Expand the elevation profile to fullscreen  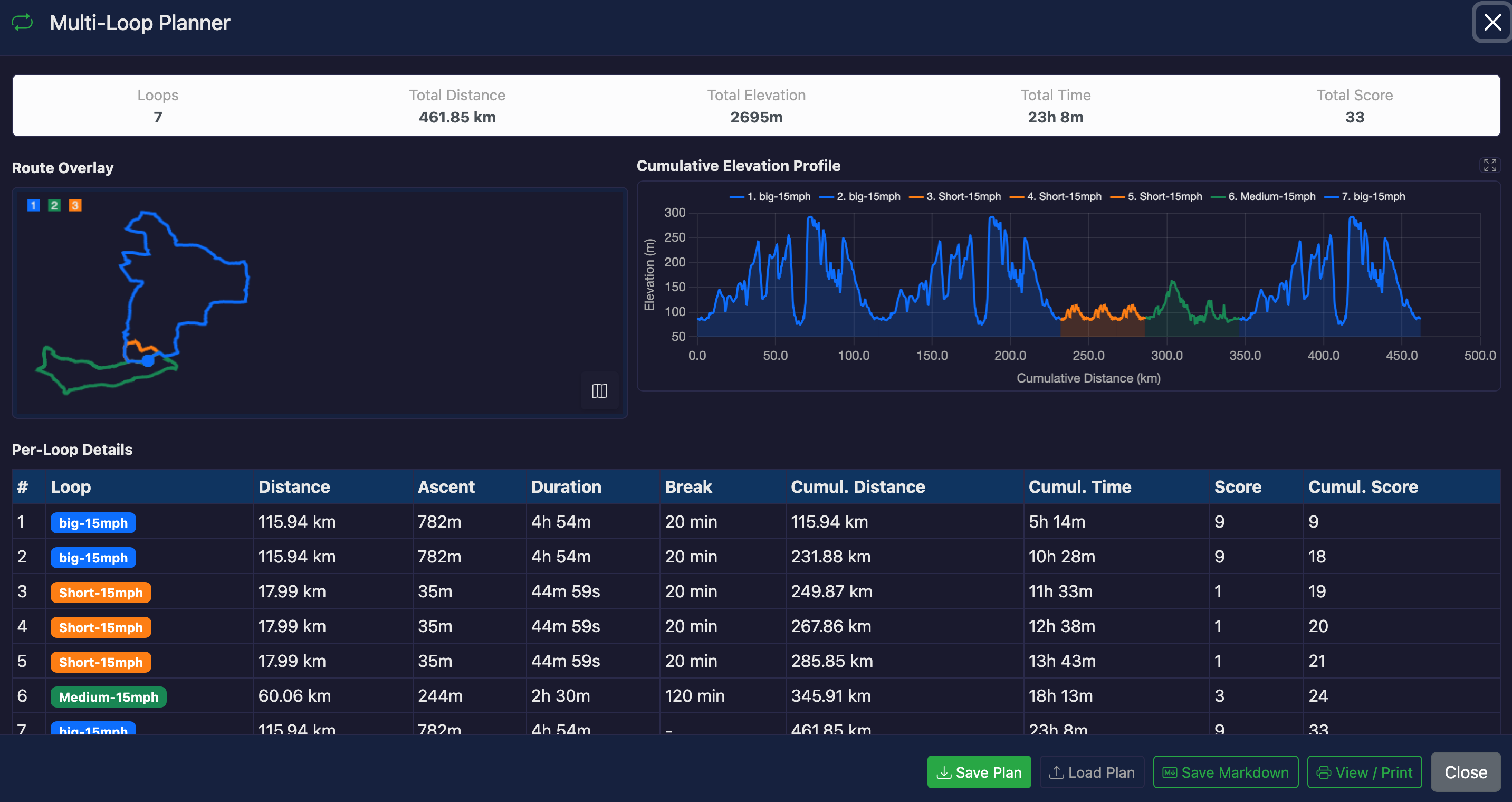(x=1490, y=165)
